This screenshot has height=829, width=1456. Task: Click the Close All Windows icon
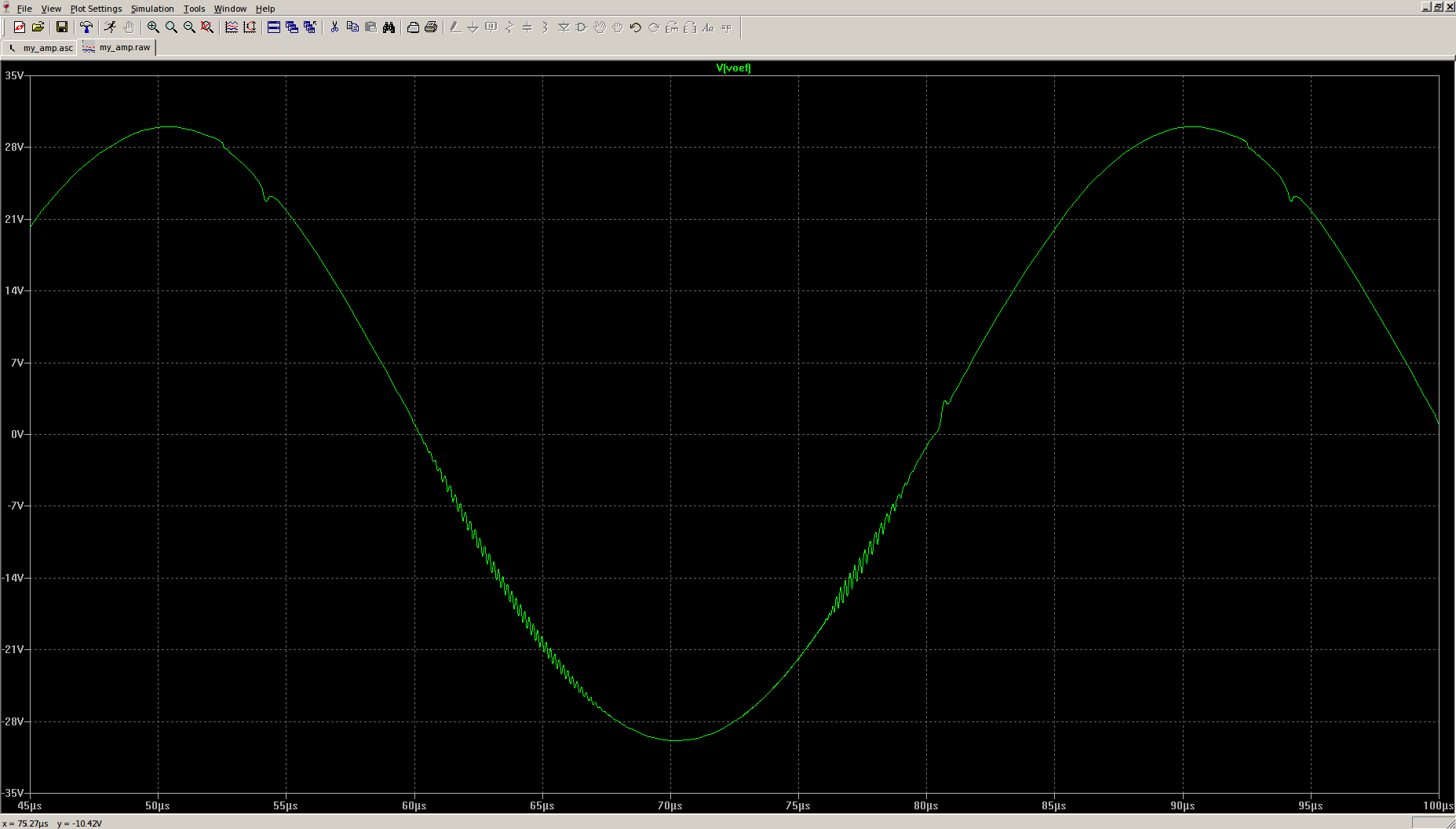310,27
